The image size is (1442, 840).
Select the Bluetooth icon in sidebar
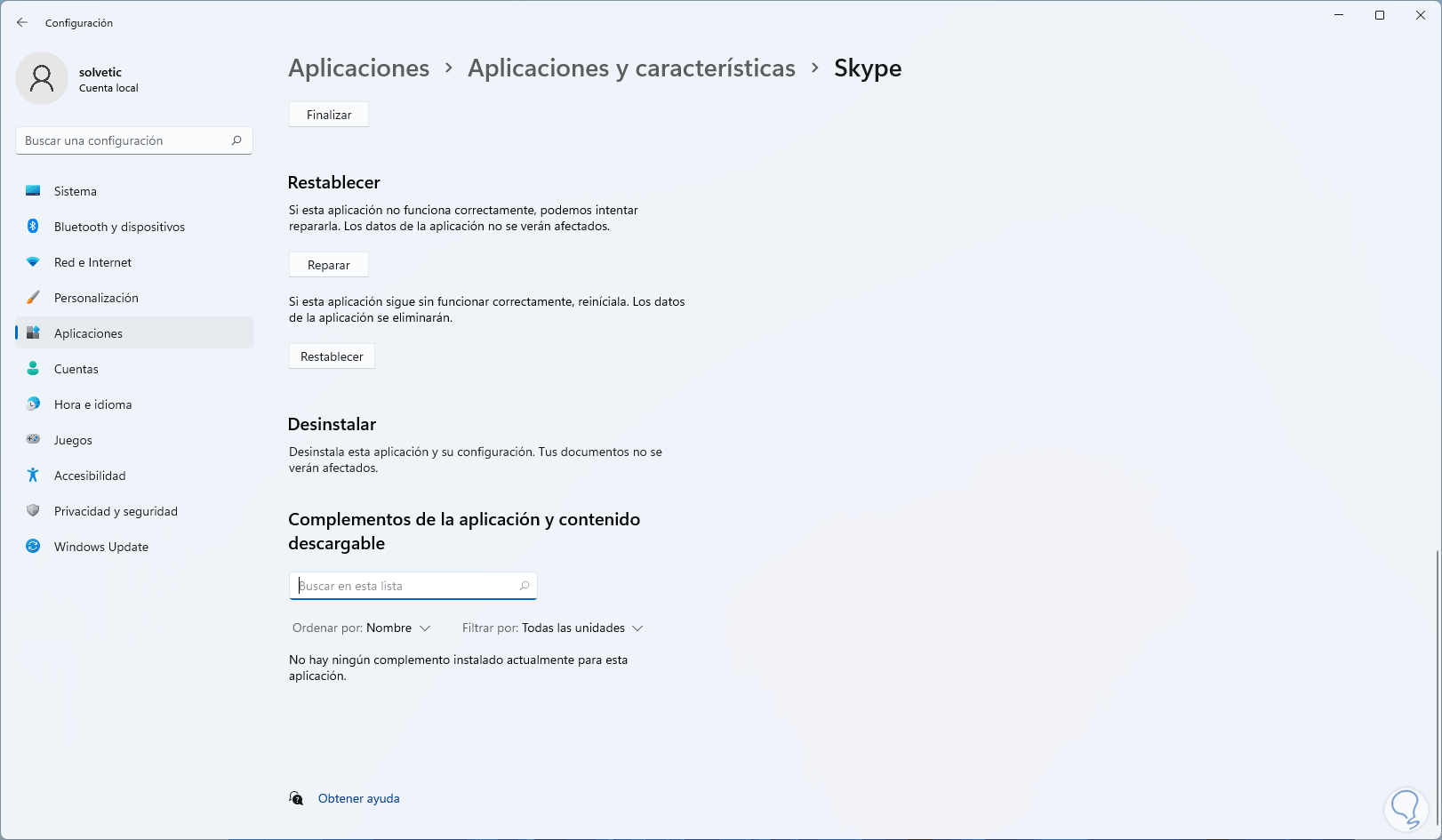33,227
